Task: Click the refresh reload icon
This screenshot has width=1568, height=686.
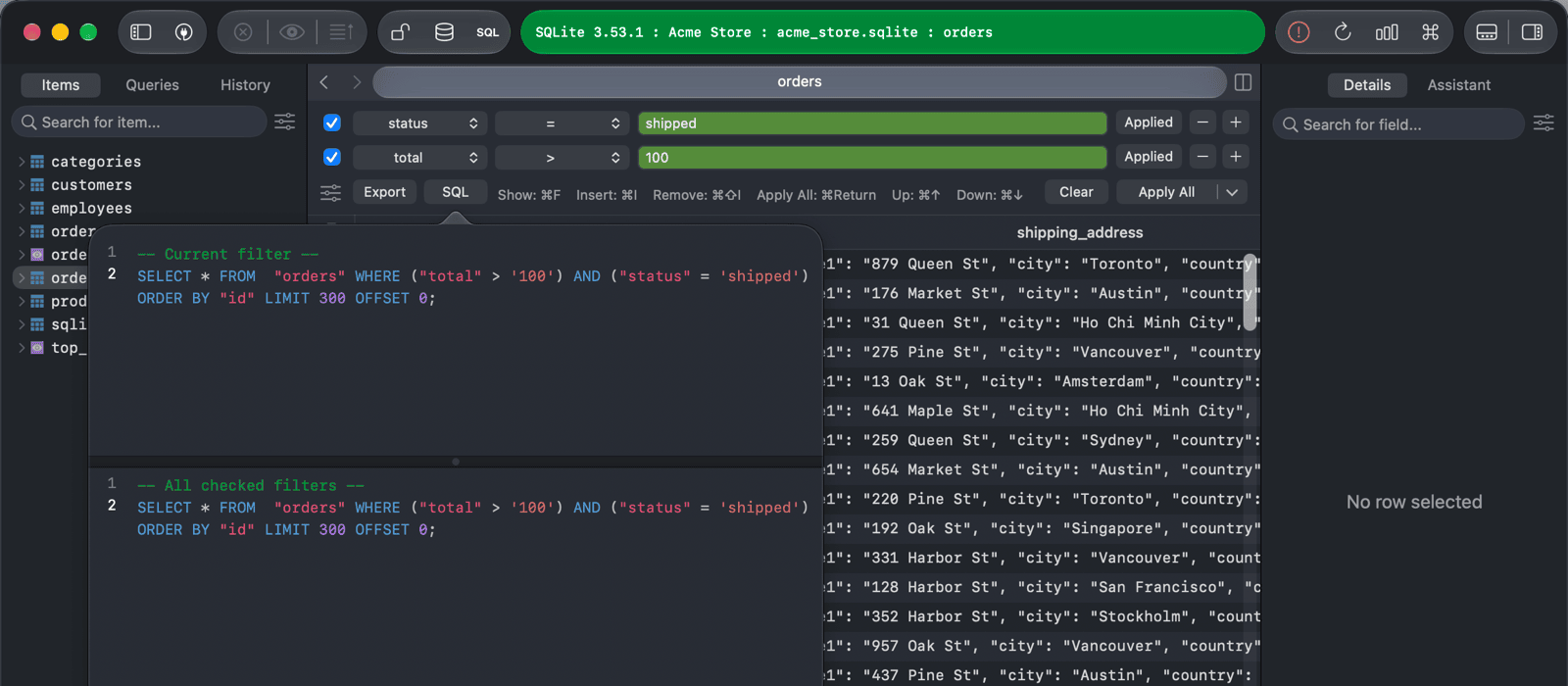Action: [1343, 32]
